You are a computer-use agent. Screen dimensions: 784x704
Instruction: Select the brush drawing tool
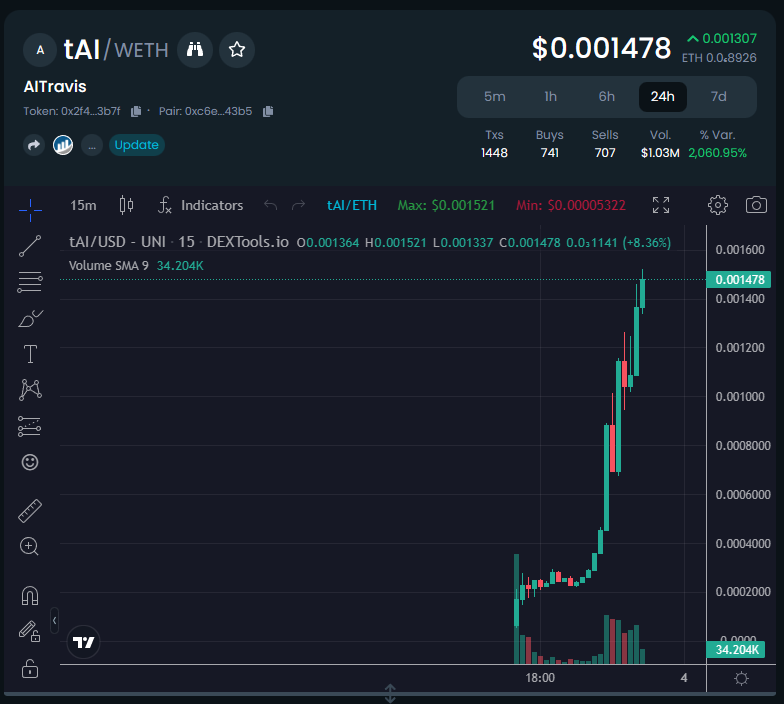[30, 318]
